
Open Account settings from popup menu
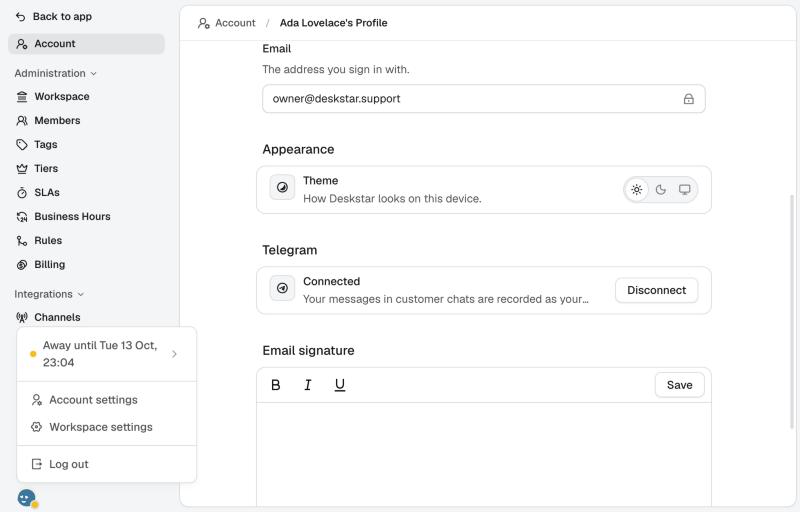107,400
